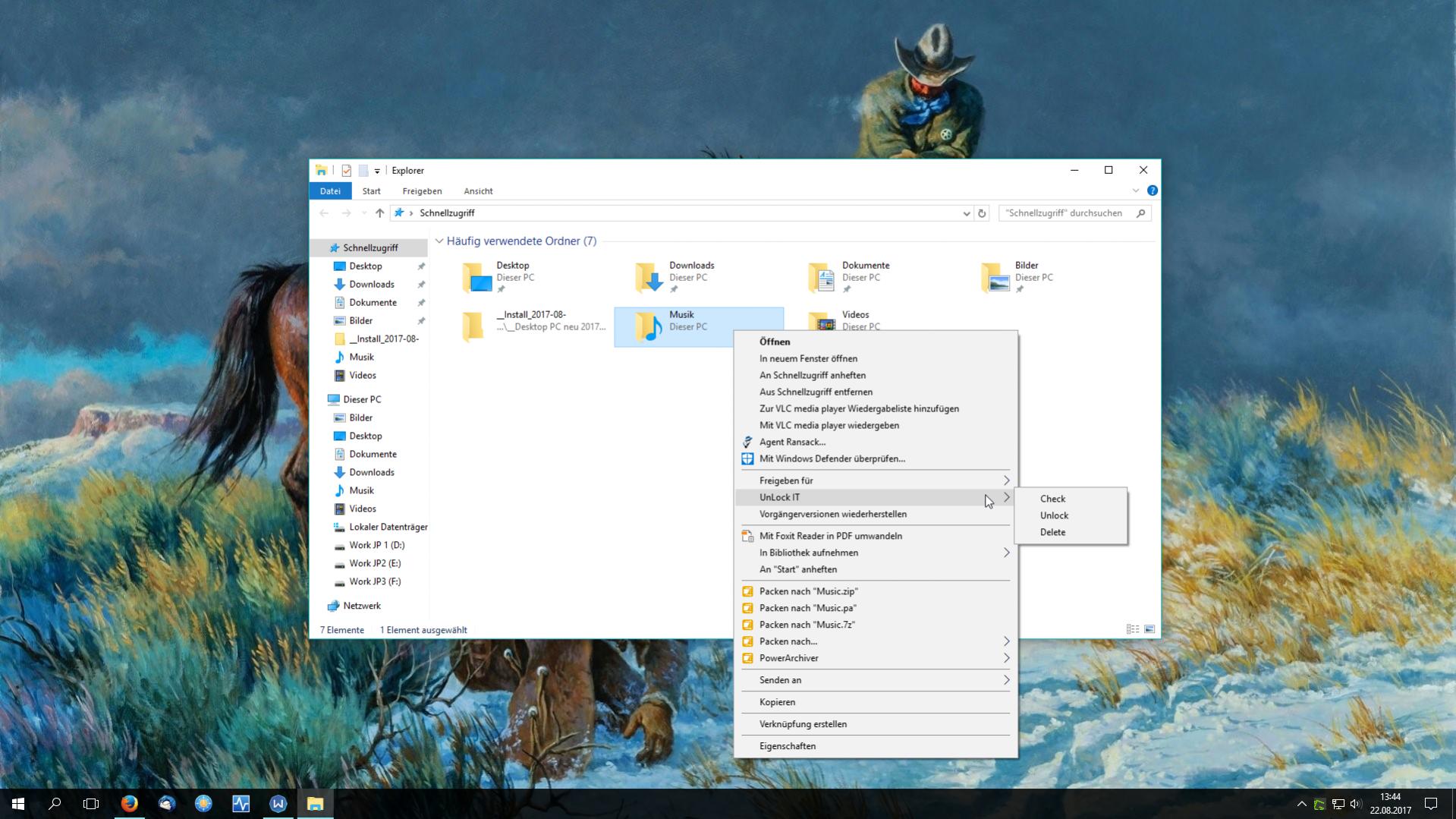Viewport: 1456px width, 819px height.
Task: Open the blue pulse-graph monitor app in taskbar
Action: (x=241, y=803)
